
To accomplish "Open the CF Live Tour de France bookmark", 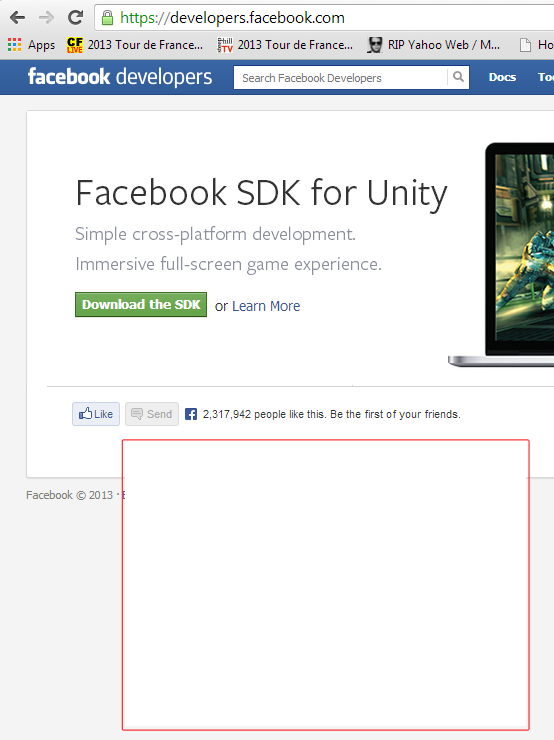I will 135,45.
